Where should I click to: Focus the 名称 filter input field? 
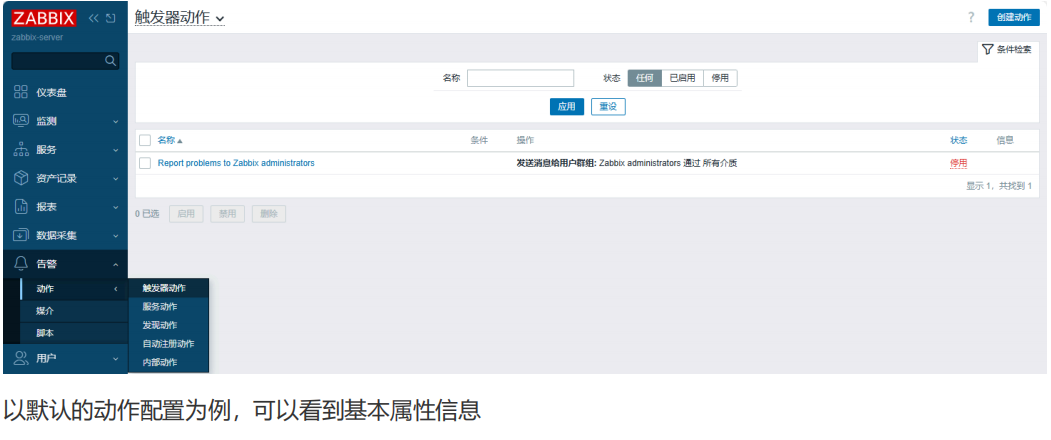coord(520,78)
